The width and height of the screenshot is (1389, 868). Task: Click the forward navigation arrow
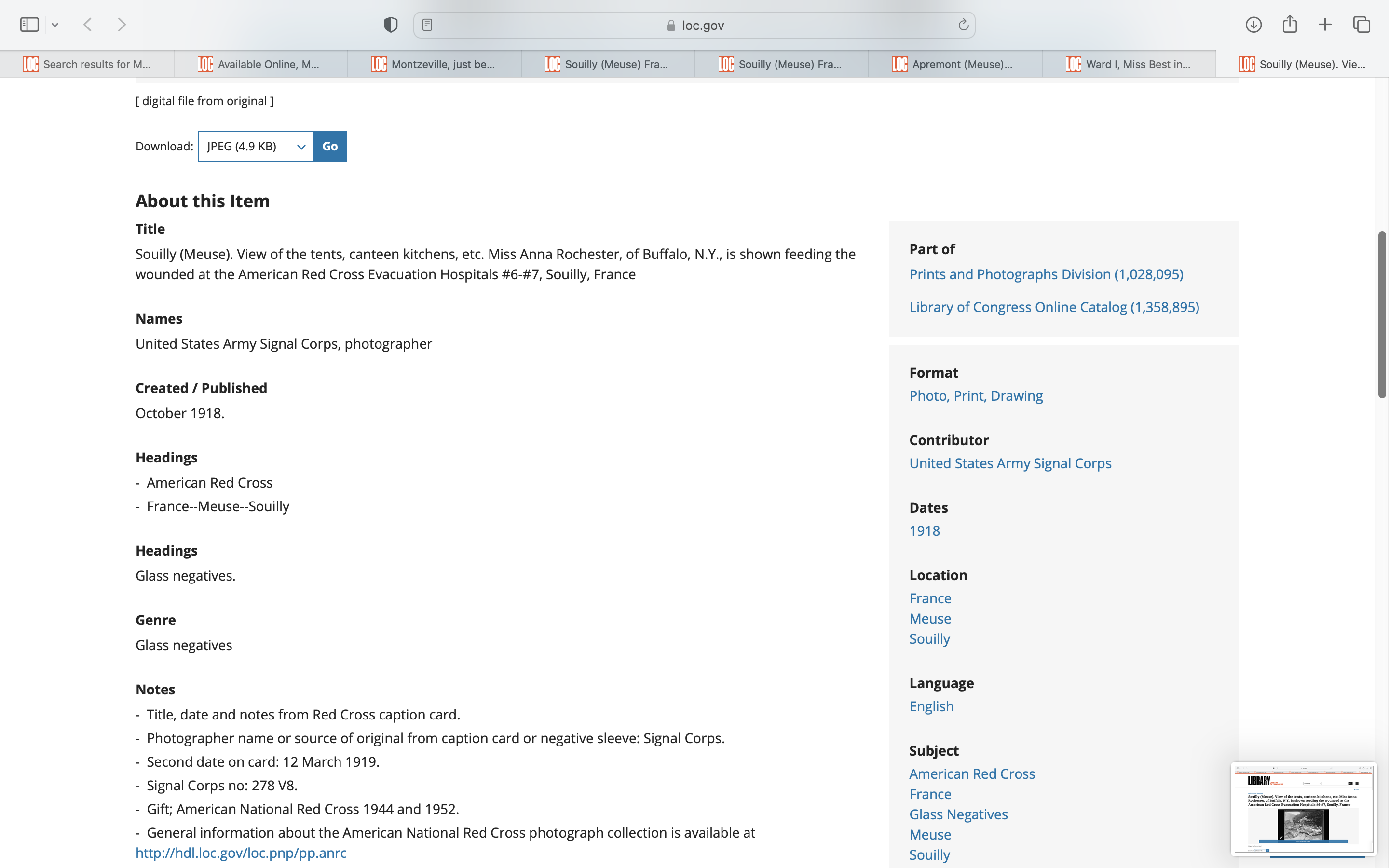(122, 25)
